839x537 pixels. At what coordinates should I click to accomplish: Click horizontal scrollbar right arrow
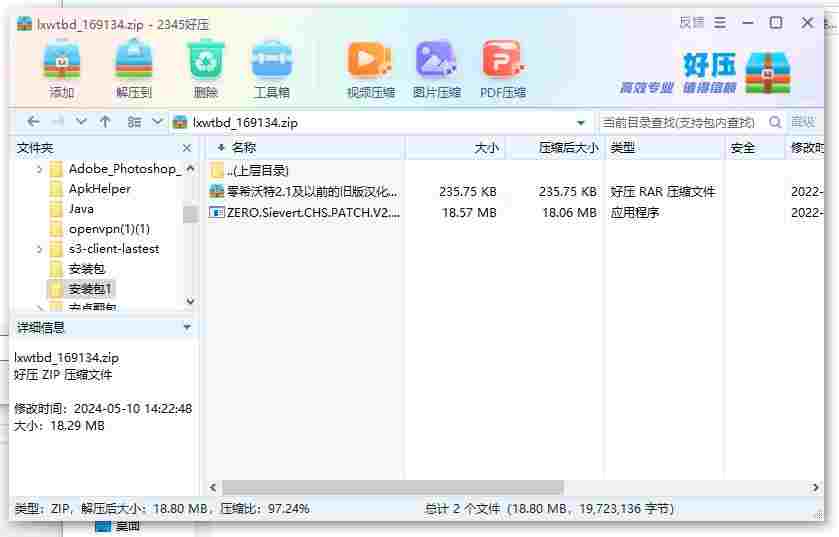pos(815,487)
